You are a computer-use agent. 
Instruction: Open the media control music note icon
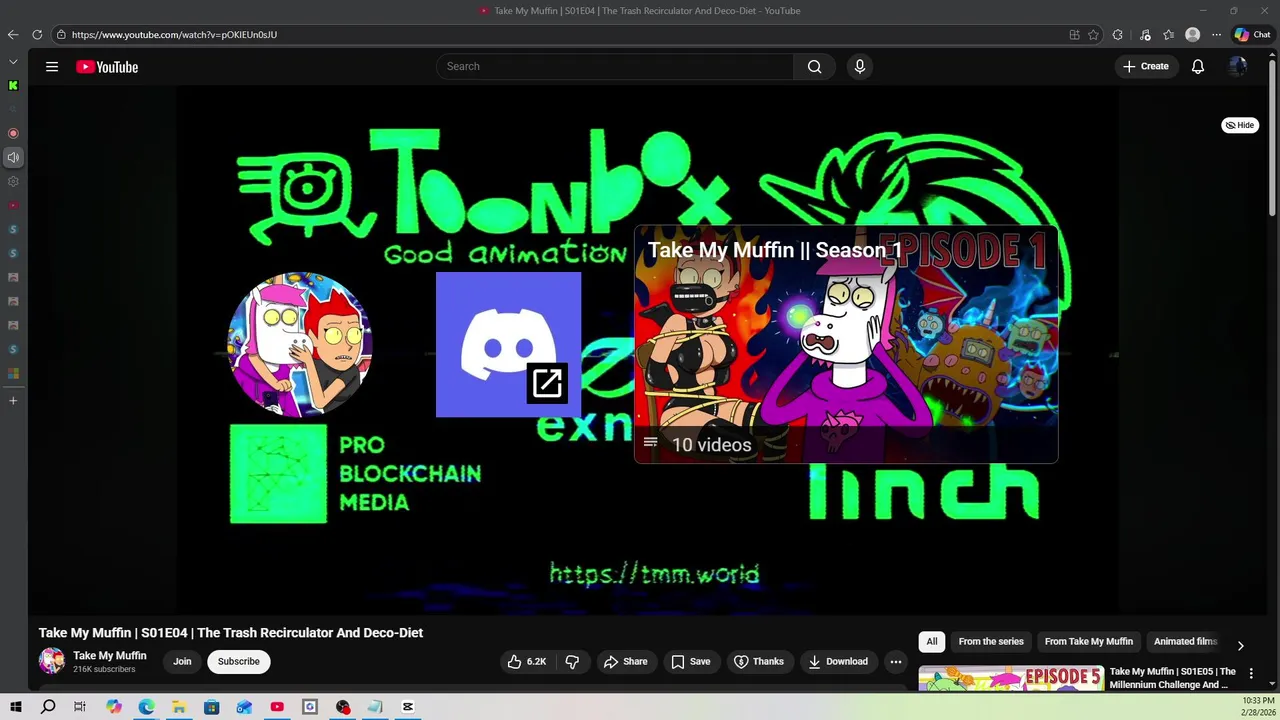click(x=1145, y=35)
